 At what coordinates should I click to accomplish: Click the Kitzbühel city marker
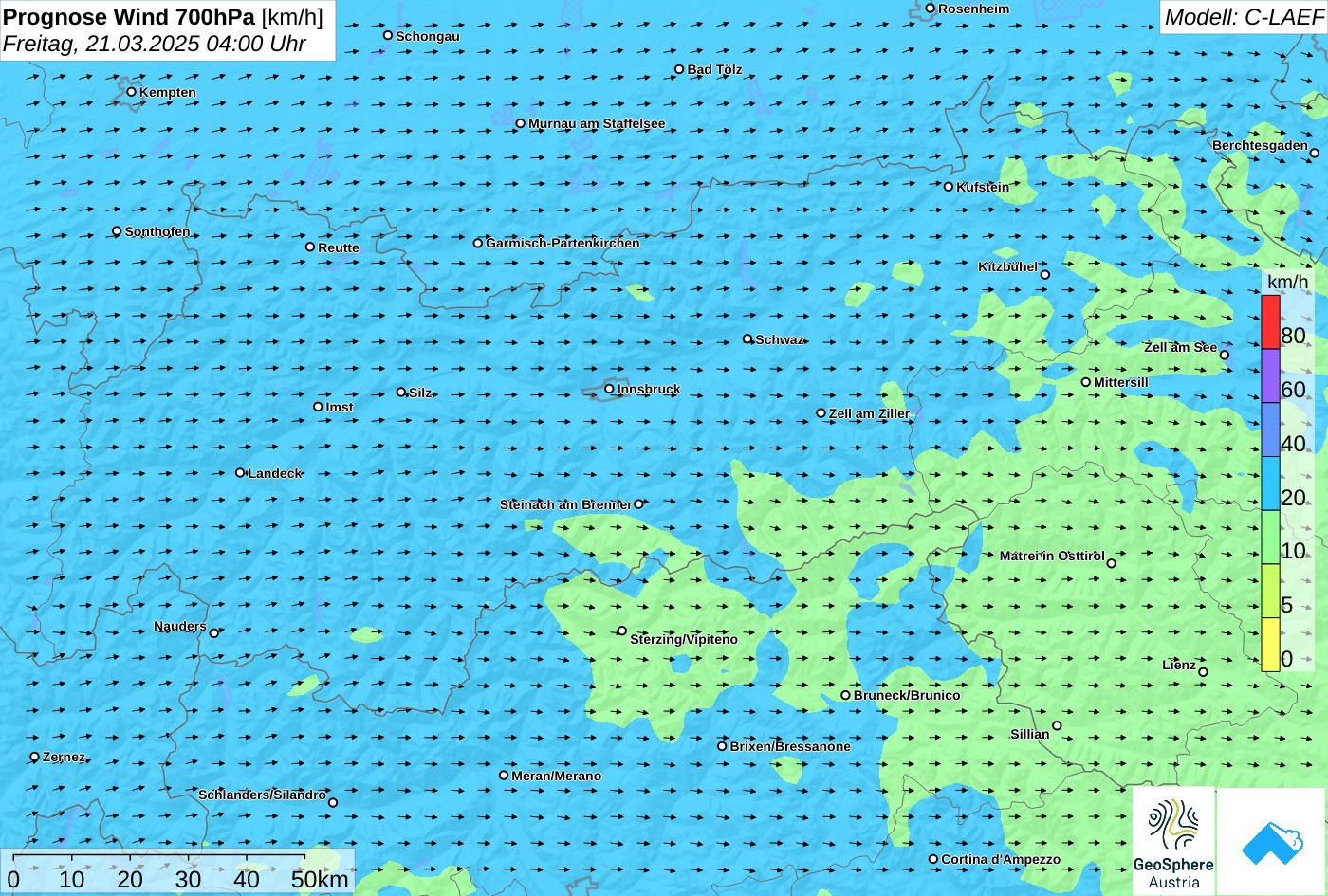click(x=1044, y=275)
